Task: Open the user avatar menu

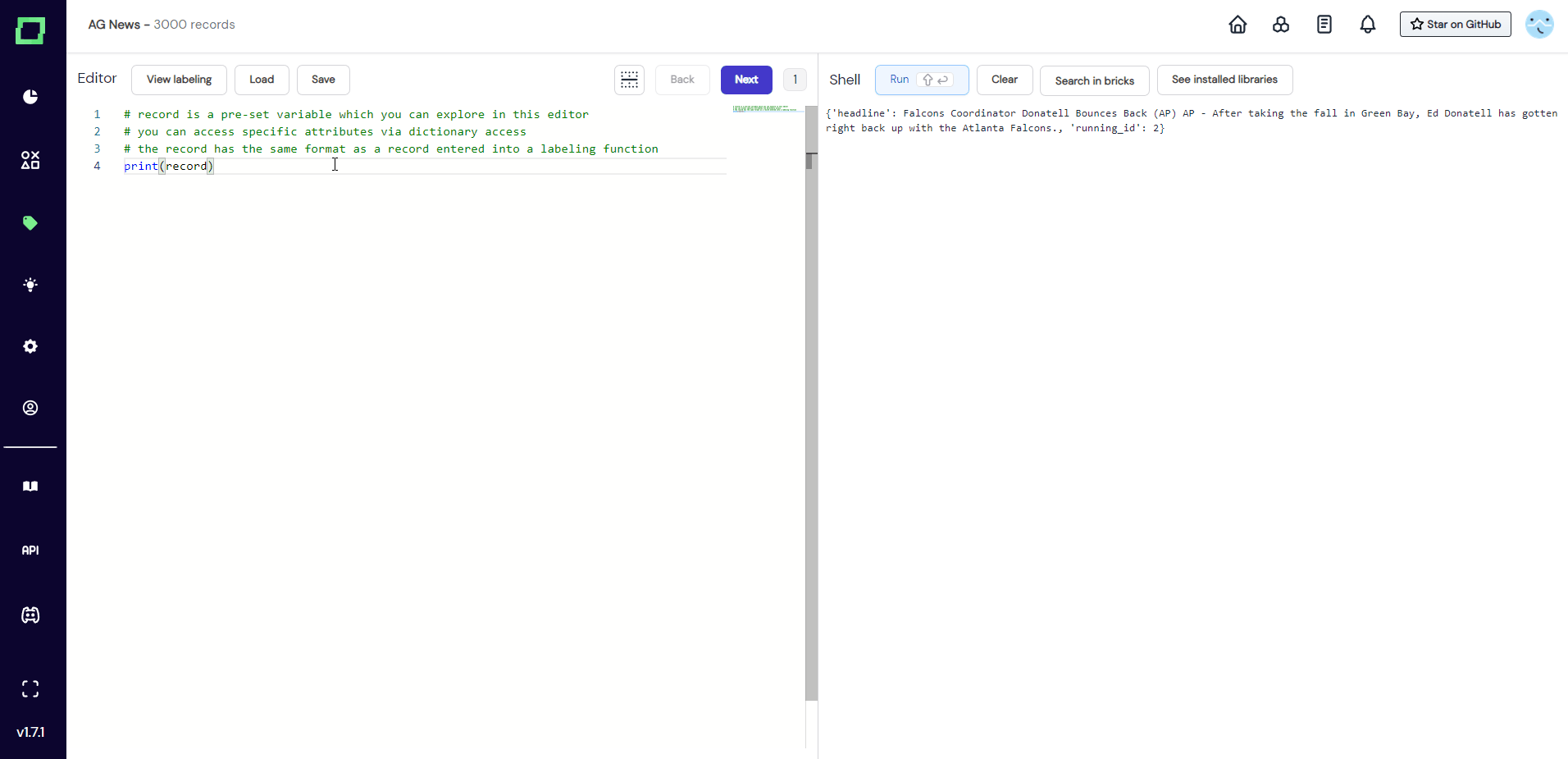Action: [x=1539, y=25]
